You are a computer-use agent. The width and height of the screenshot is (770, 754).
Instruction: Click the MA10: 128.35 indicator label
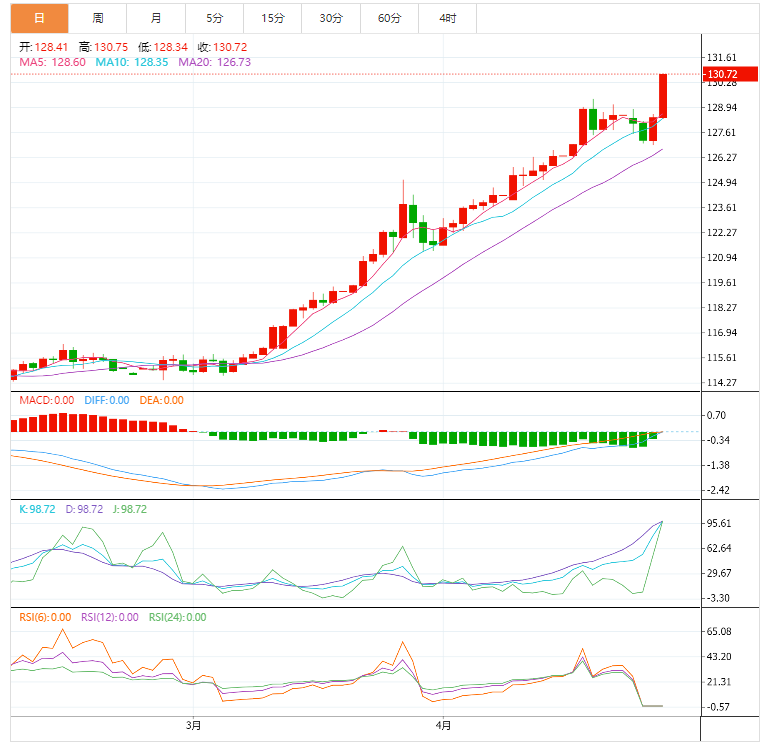(x=132, y=62)
